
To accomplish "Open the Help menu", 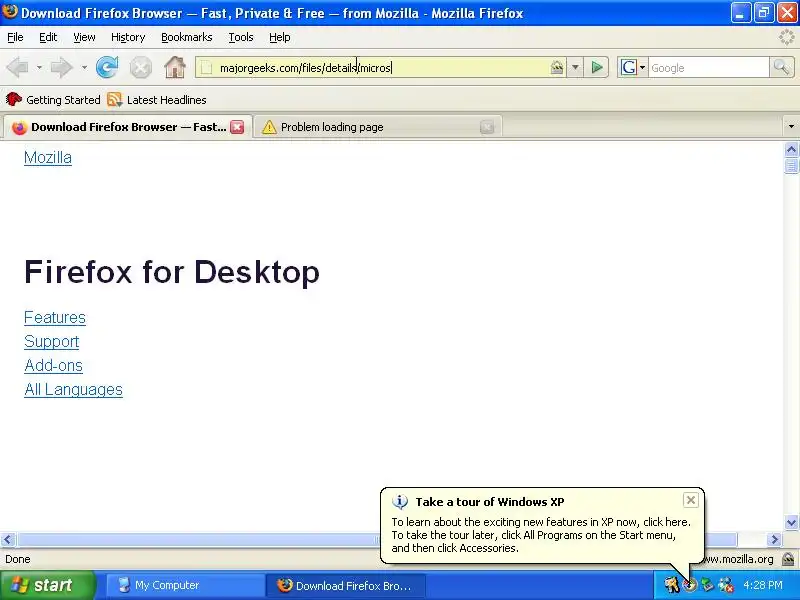I will click(280, 37).
